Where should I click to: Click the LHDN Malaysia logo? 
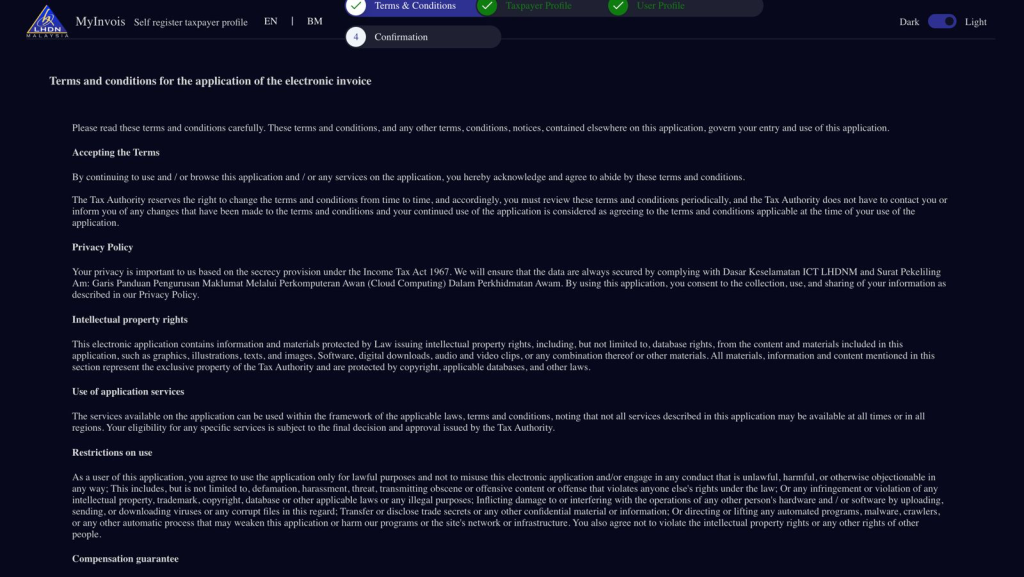click(47, 22)
